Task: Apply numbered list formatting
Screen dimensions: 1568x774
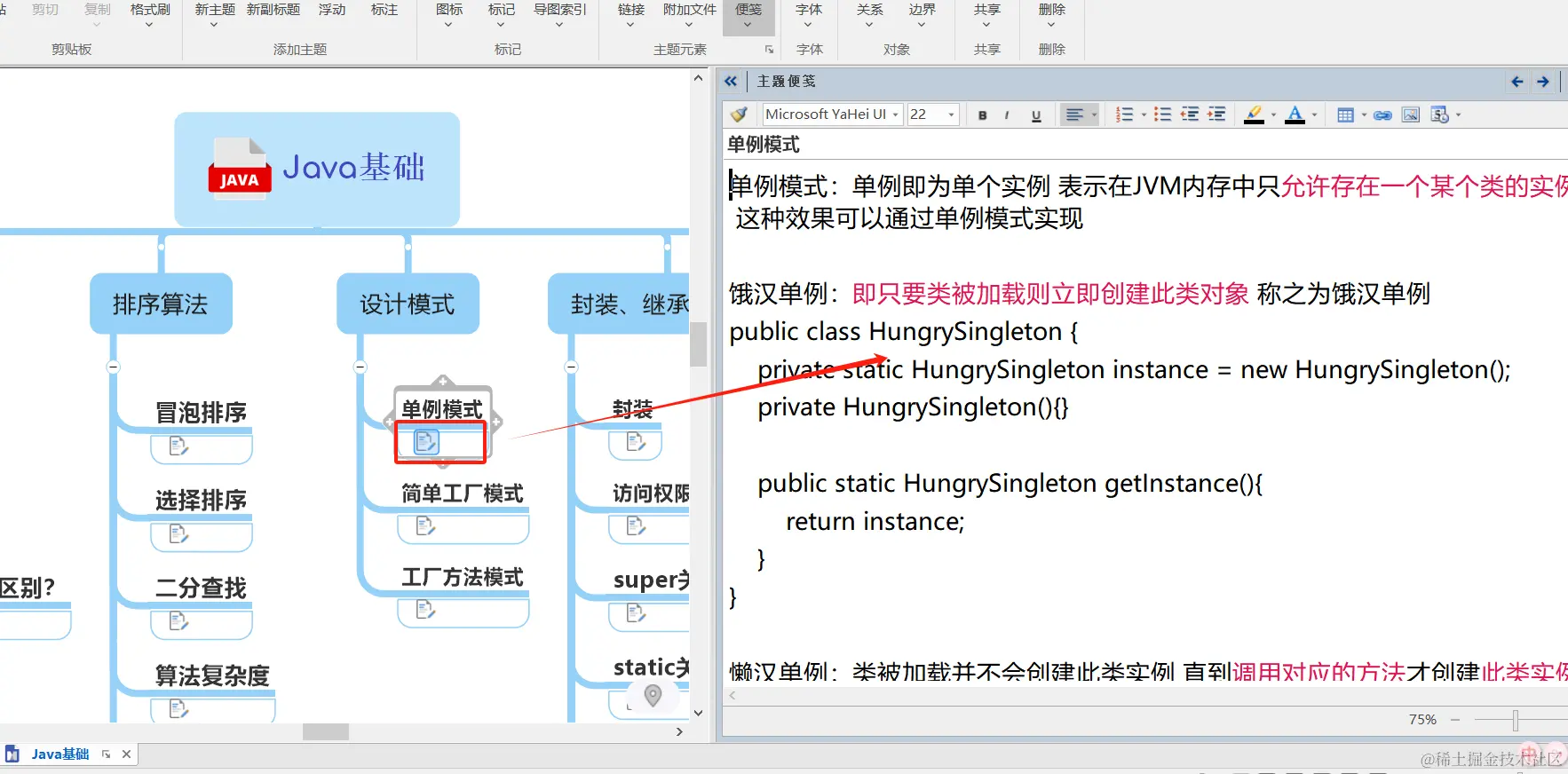Action: coord(1125,115)
